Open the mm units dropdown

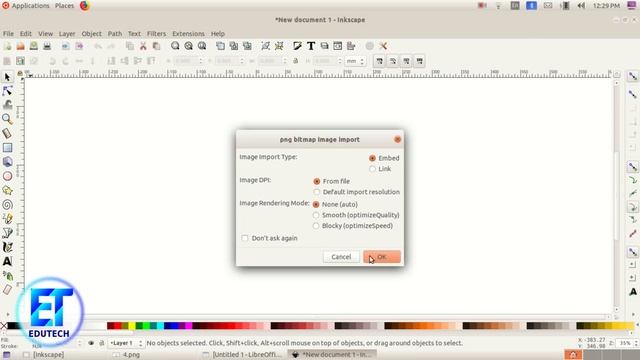click(355, 61)
